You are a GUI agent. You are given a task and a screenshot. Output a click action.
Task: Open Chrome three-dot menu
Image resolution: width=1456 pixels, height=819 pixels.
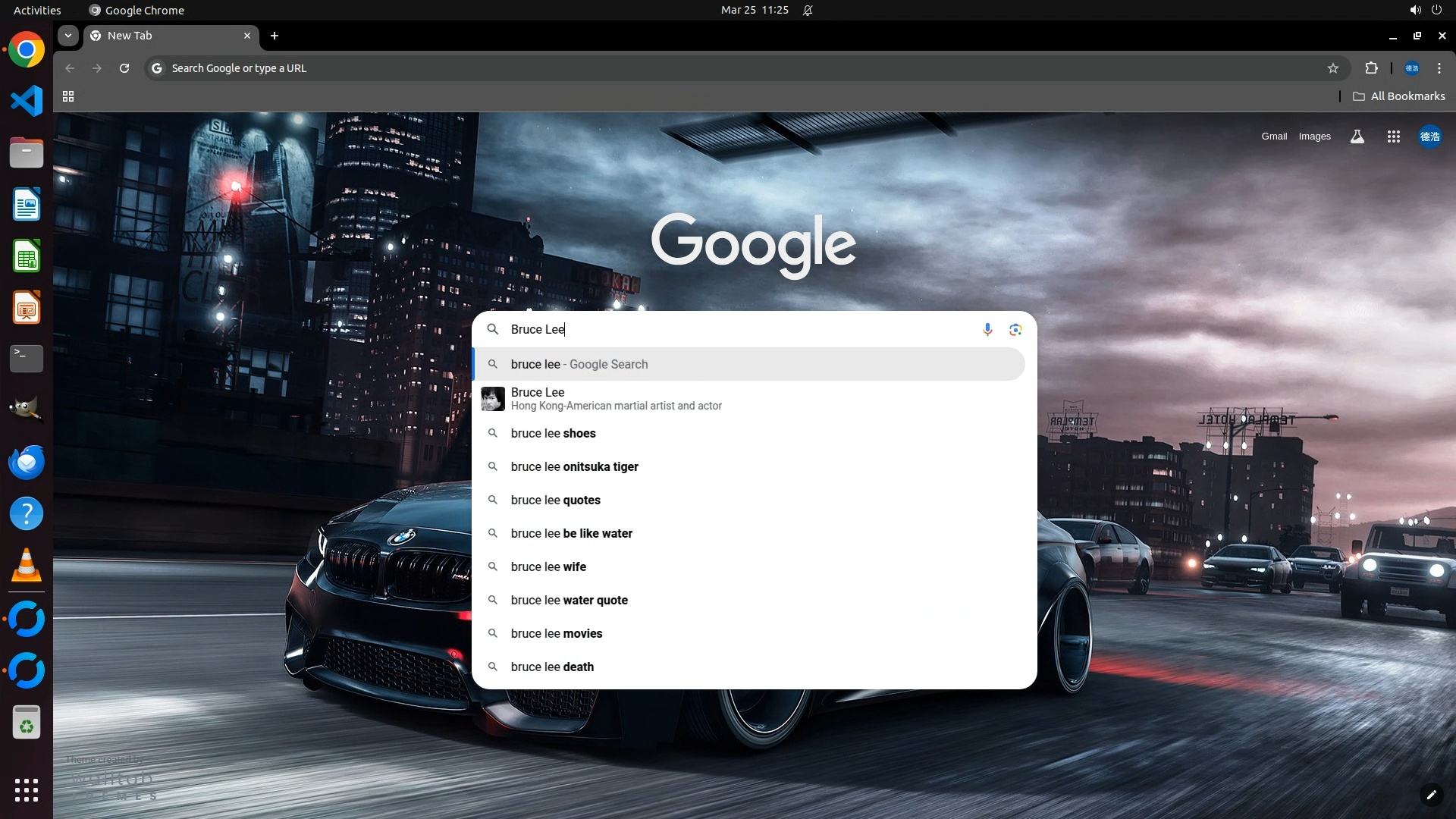1439,68
